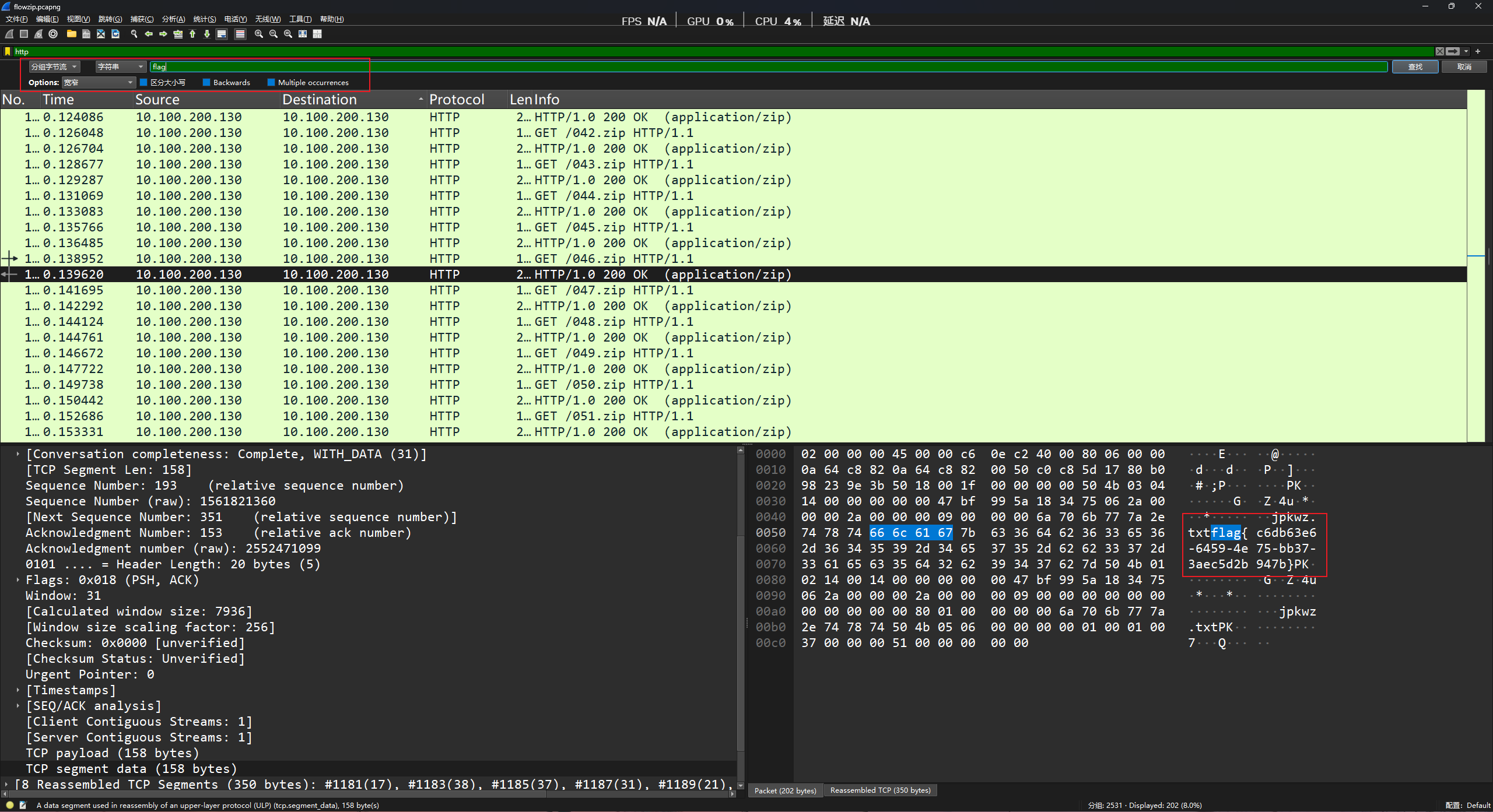Start capture with the shark fin icon
The image size is (1493, 812).
[9, 34]
